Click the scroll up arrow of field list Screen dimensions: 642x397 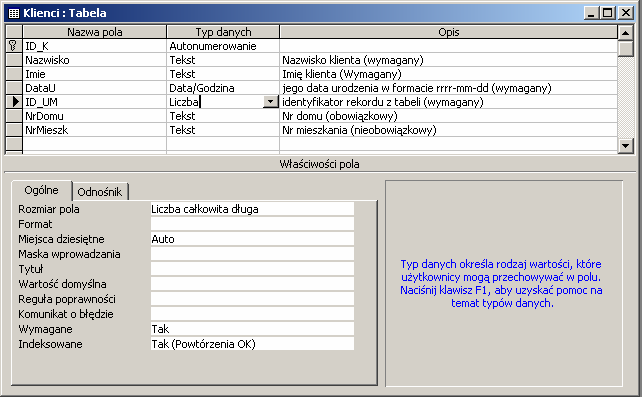(625, 33)
